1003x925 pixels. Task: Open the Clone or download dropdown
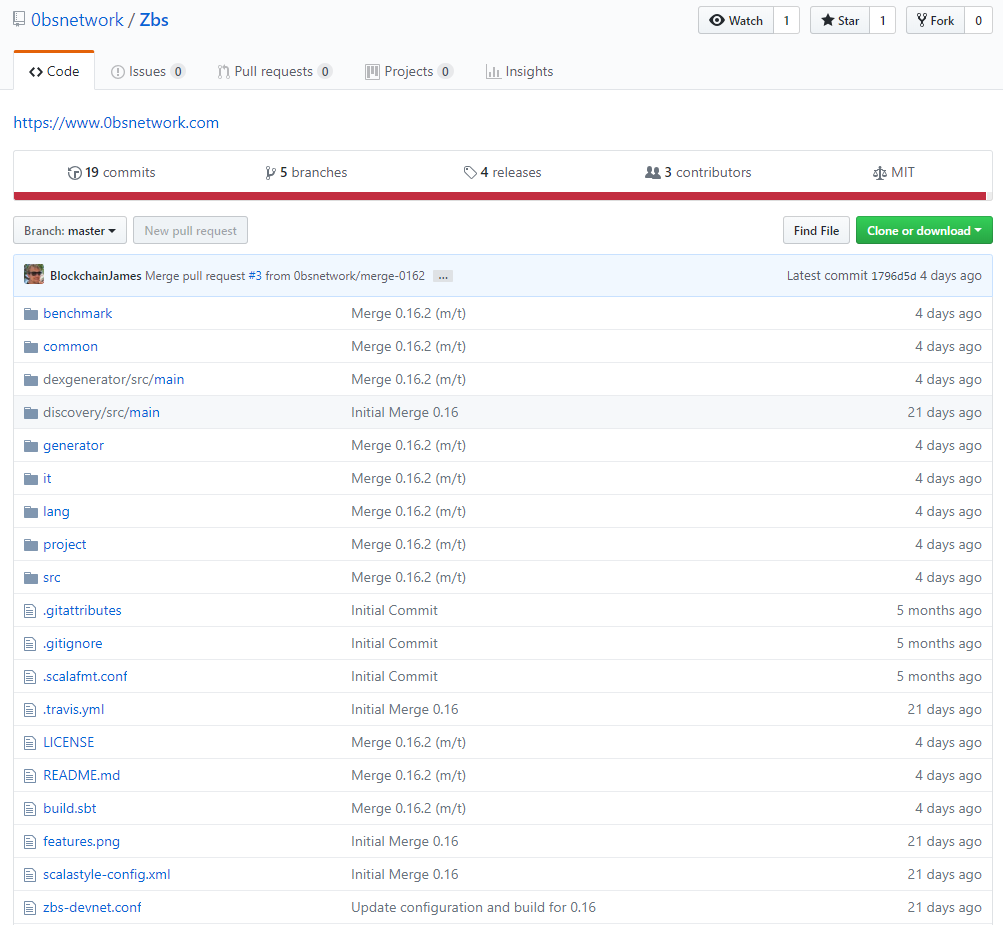(924, 230)
